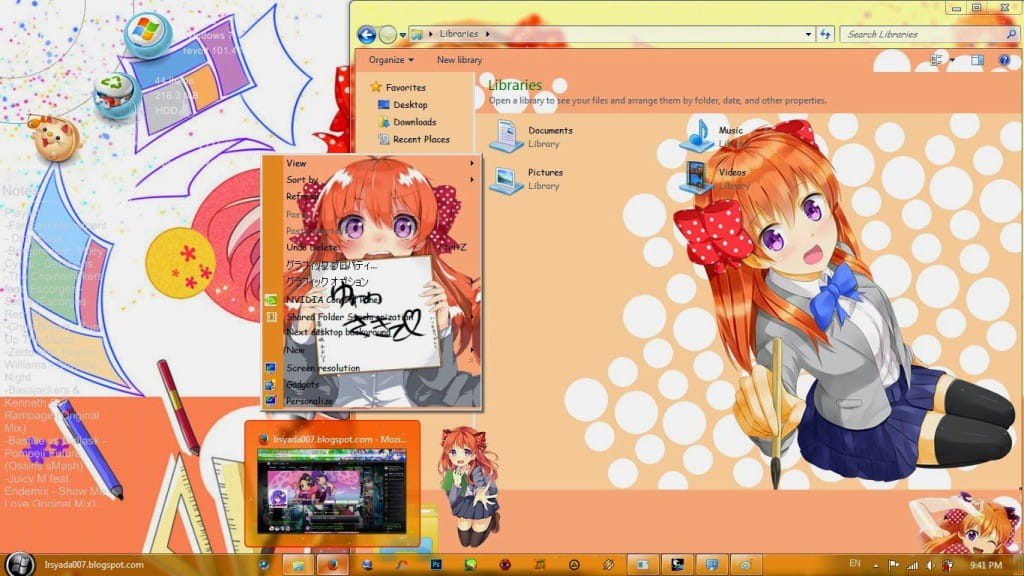This screenshot has height=576, width=1024.
Task: Open the Preview pane toggle
Action: 977,60
